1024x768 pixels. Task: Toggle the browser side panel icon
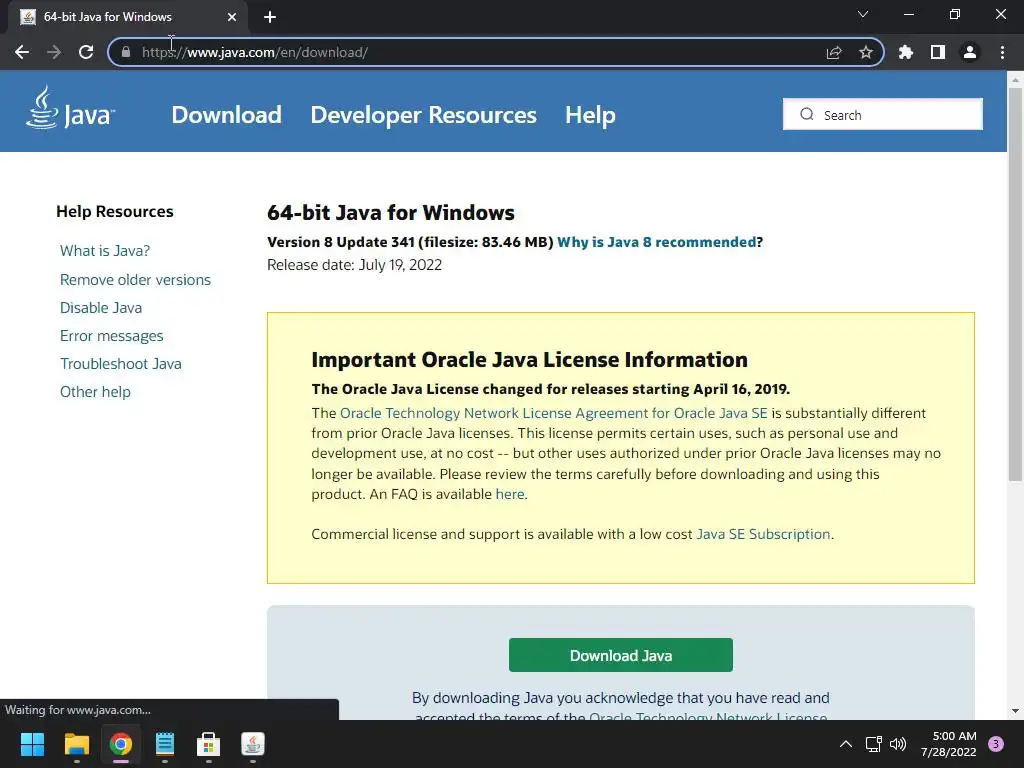[938, 52]
